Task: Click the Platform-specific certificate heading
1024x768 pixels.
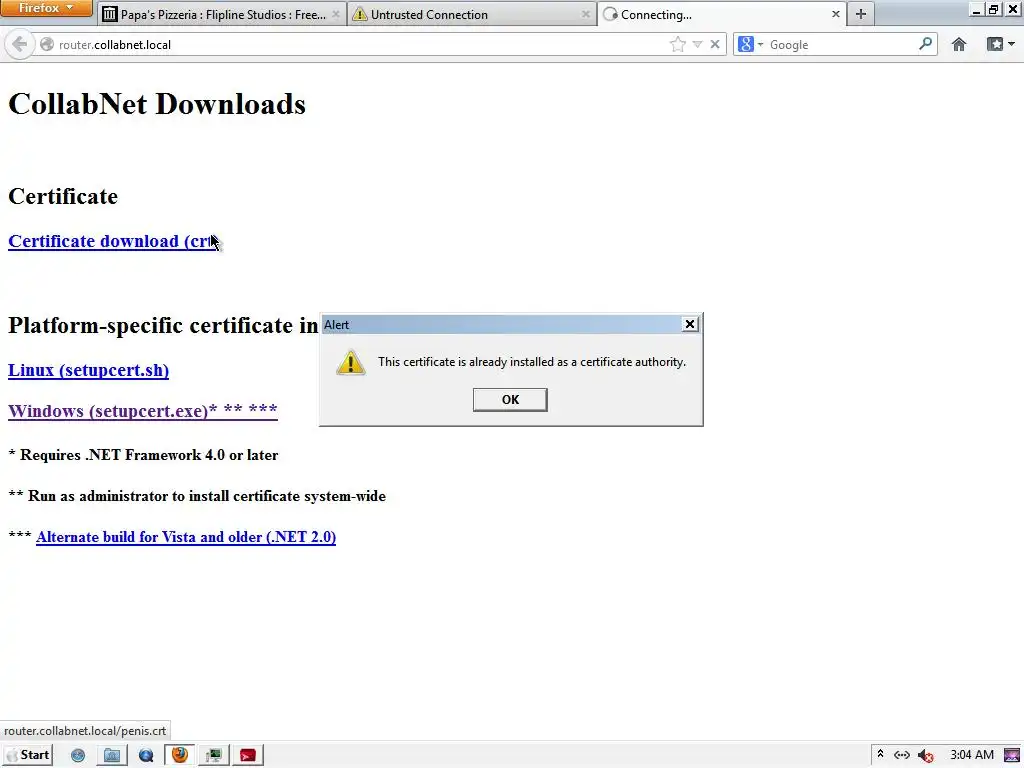Action: (x=163, y=325)
